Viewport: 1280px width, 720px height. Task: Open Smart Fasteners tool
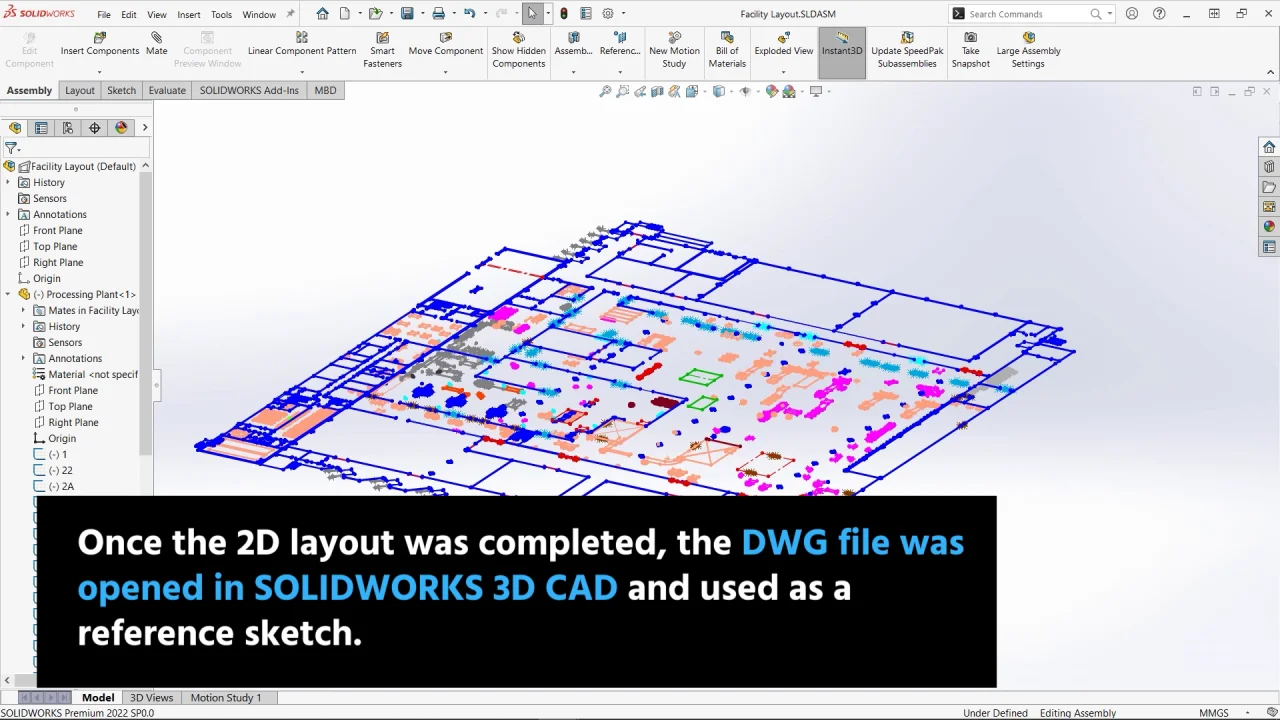pyautogui.click(x=382, y=50)
